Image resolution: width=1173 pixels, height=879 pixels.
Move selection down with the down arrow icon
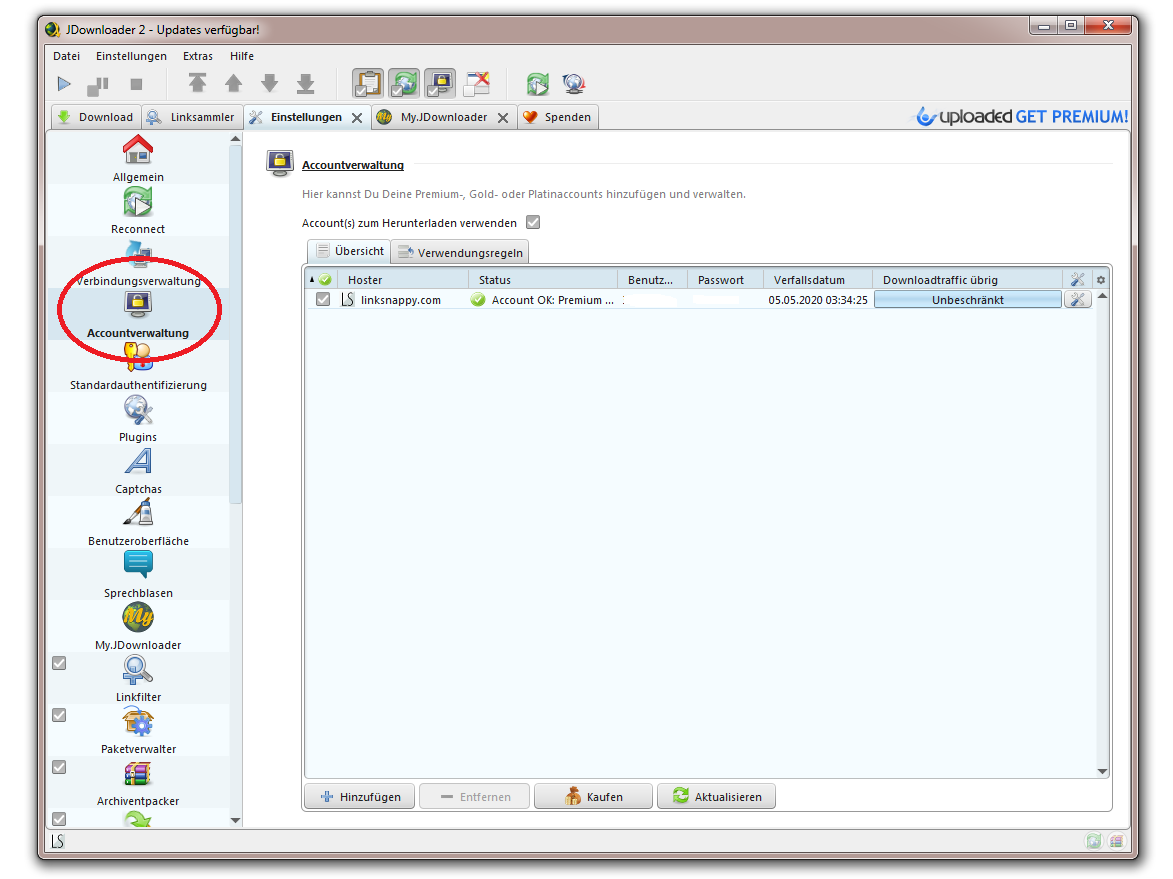click(x=269, y=83)
